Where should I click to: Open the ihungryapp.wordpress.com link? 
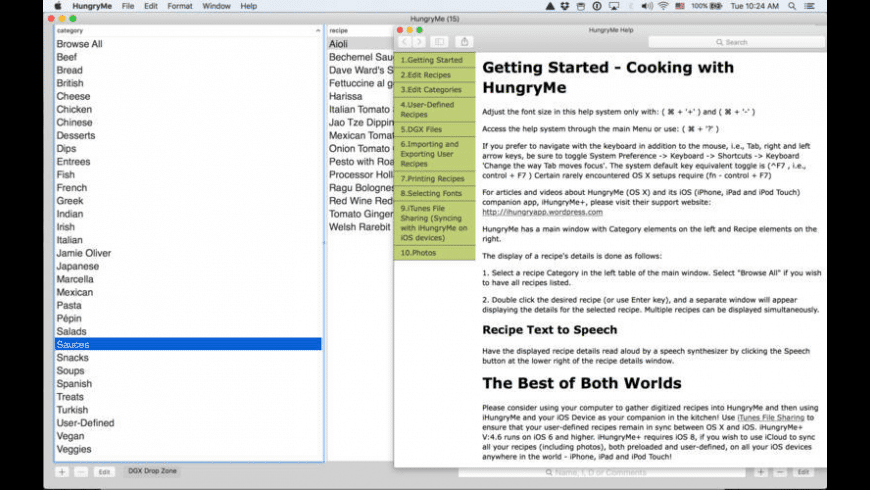(x=542, y=212)
